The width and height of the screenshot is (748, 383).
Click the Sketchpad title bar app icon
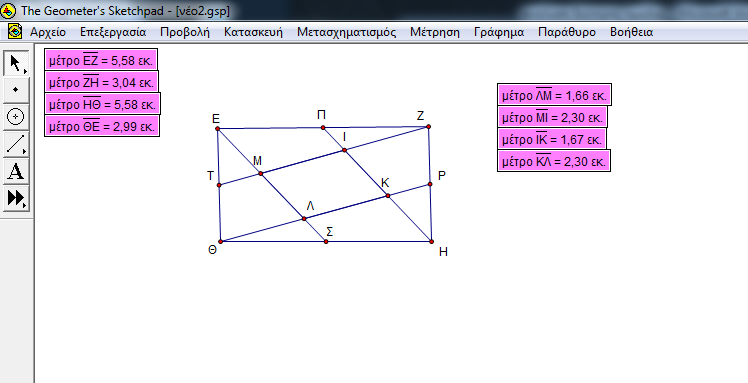coord(8,10)
